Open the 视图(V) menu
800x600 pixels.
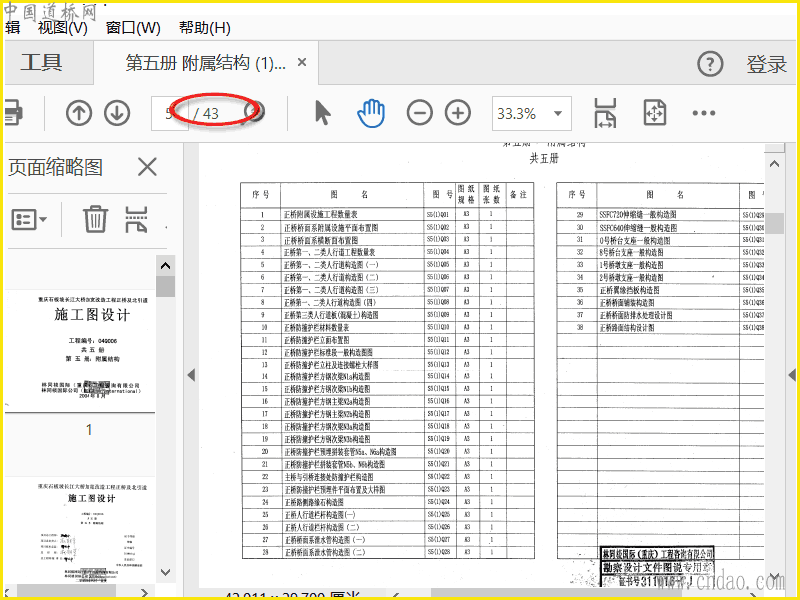click(x=63, y=27)
